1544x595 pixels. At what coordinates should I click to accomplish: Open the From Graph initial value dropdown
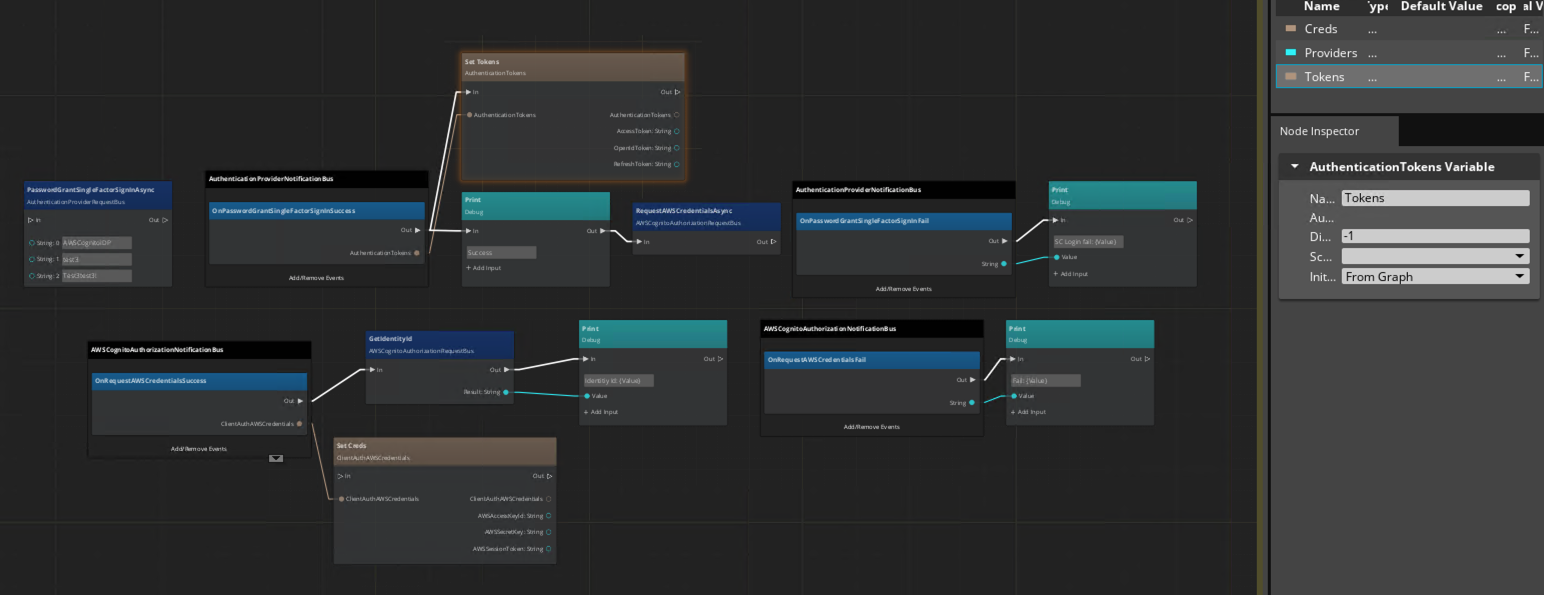point(1435,277)
